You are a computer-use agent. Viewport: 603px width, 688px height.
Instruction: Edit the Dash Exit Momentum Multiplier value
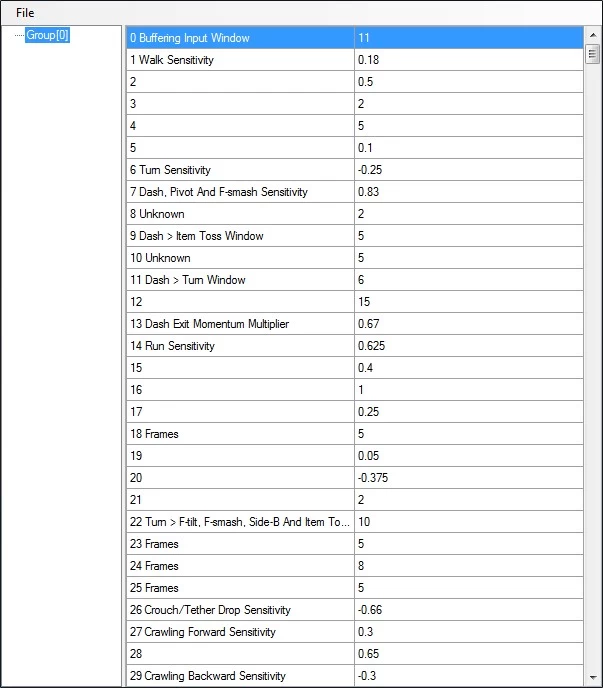coord(468,324)
